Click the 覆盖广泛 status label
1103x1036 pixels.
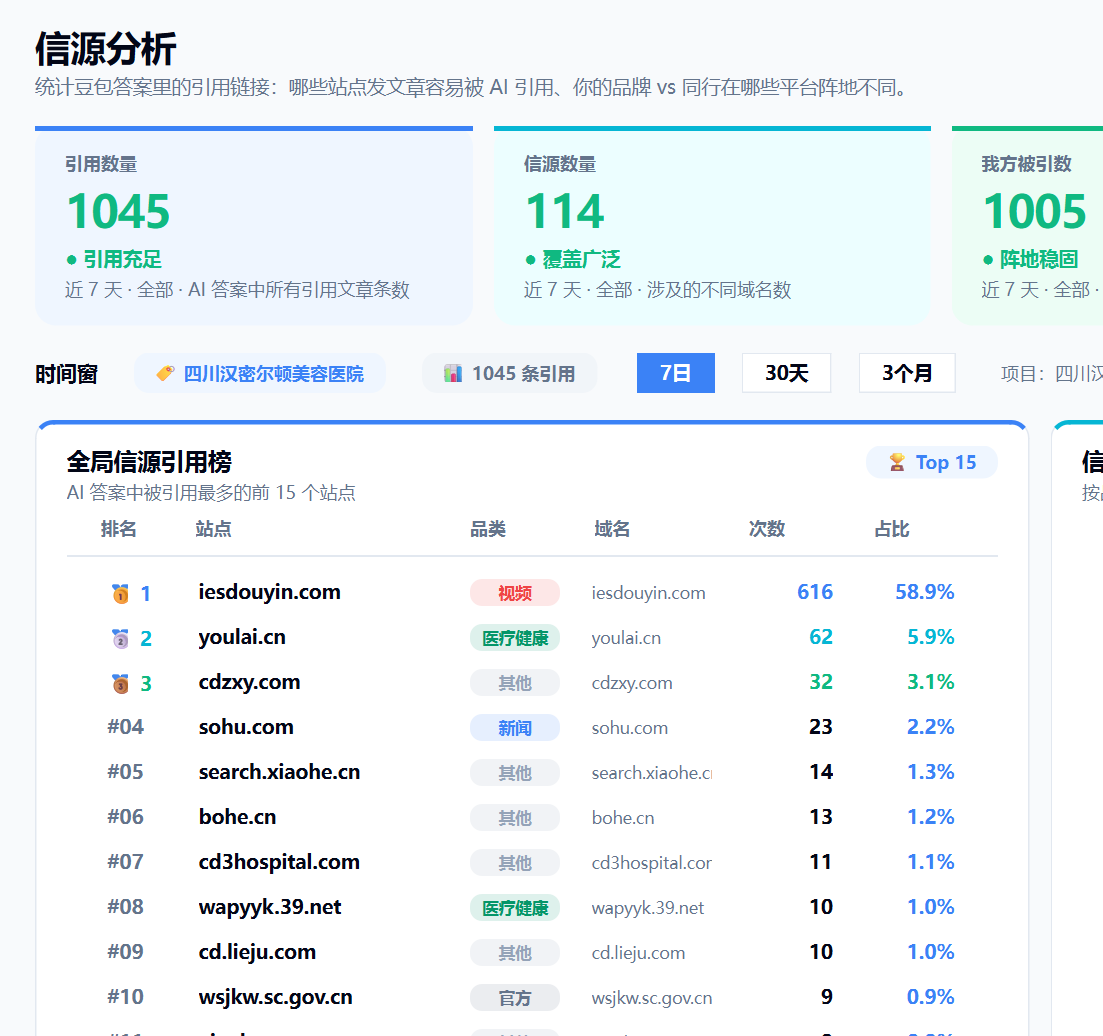pyautogui.click(x=581, y=260)
